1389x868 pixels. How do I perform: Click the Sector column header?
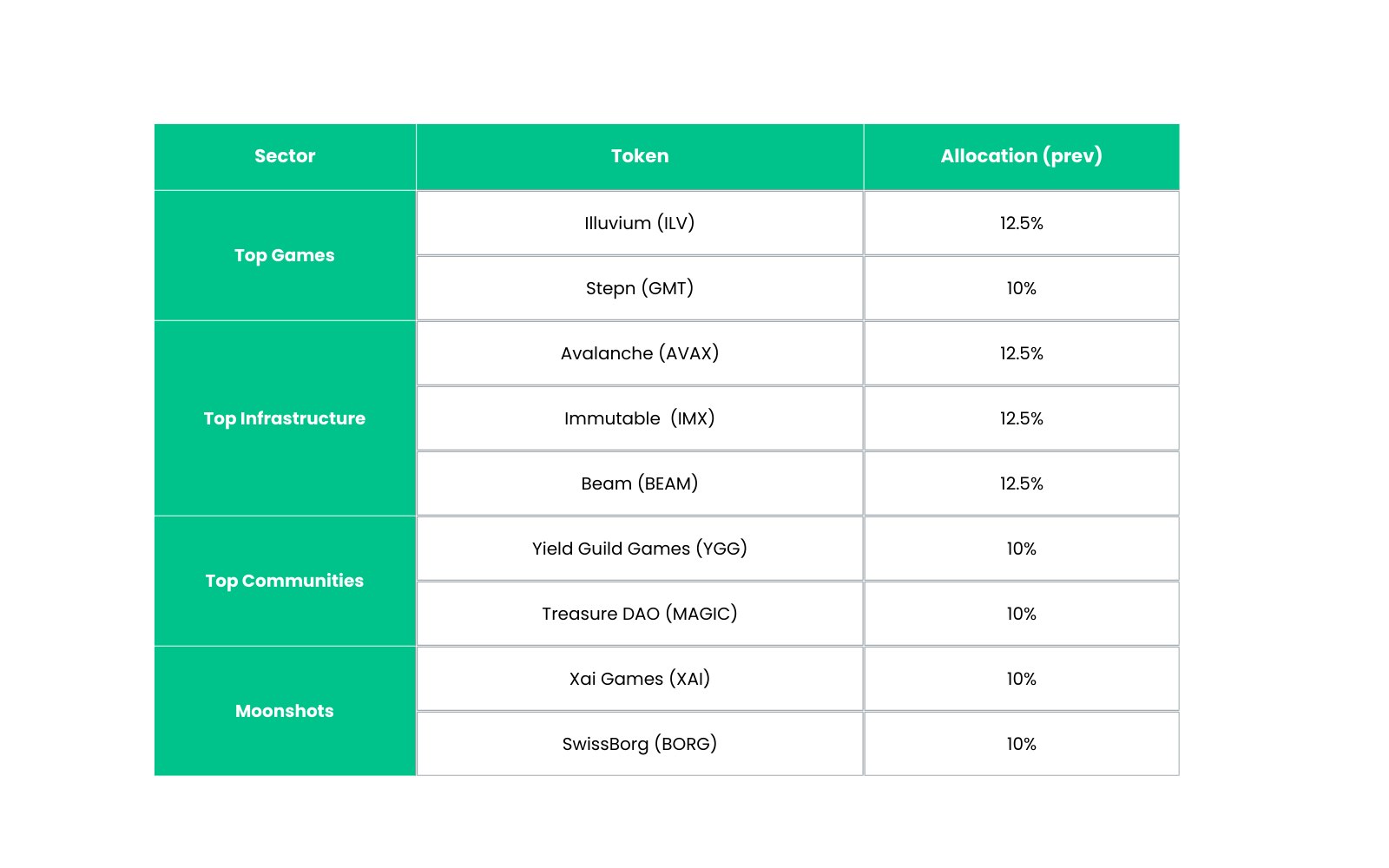(285, 156)
